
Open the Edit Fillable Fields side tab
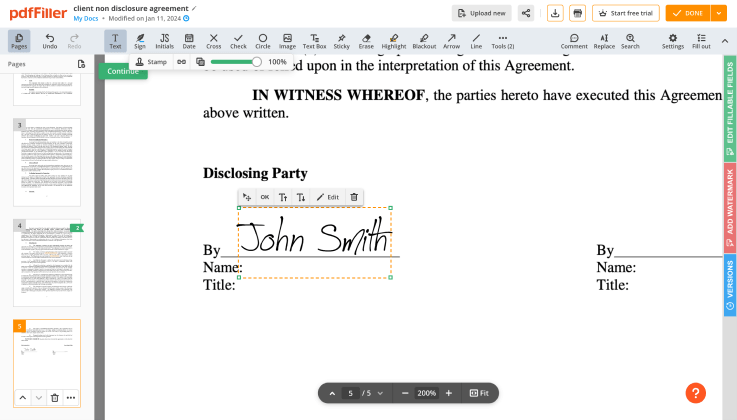pyautogui.click(x=729, y=109)
